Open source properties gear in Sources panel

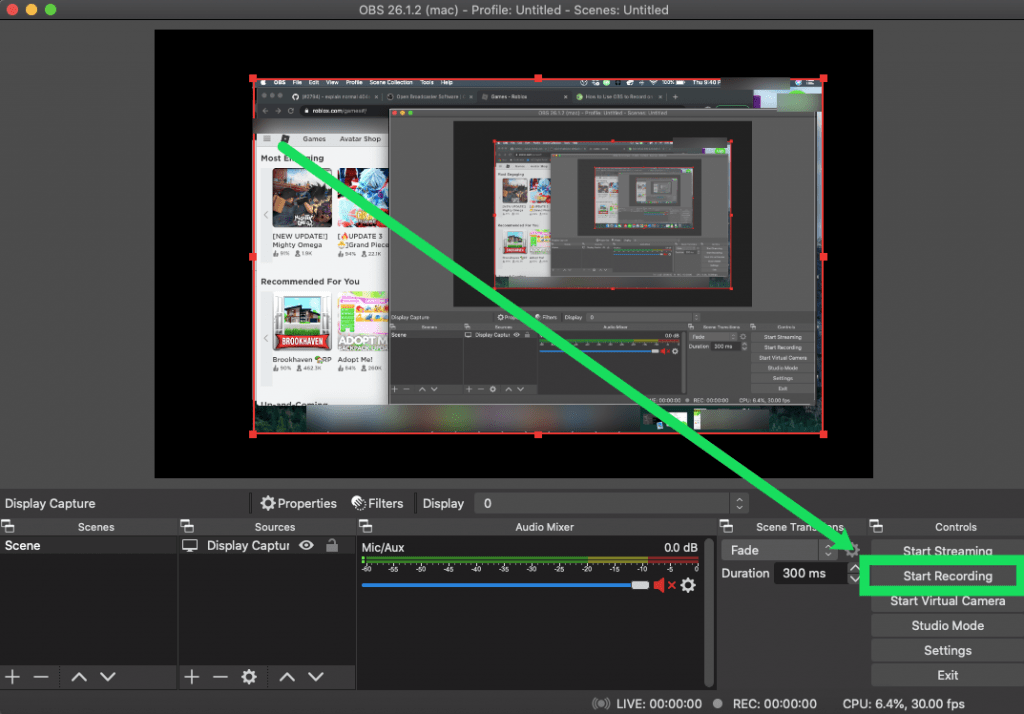[x=249, y=677]
